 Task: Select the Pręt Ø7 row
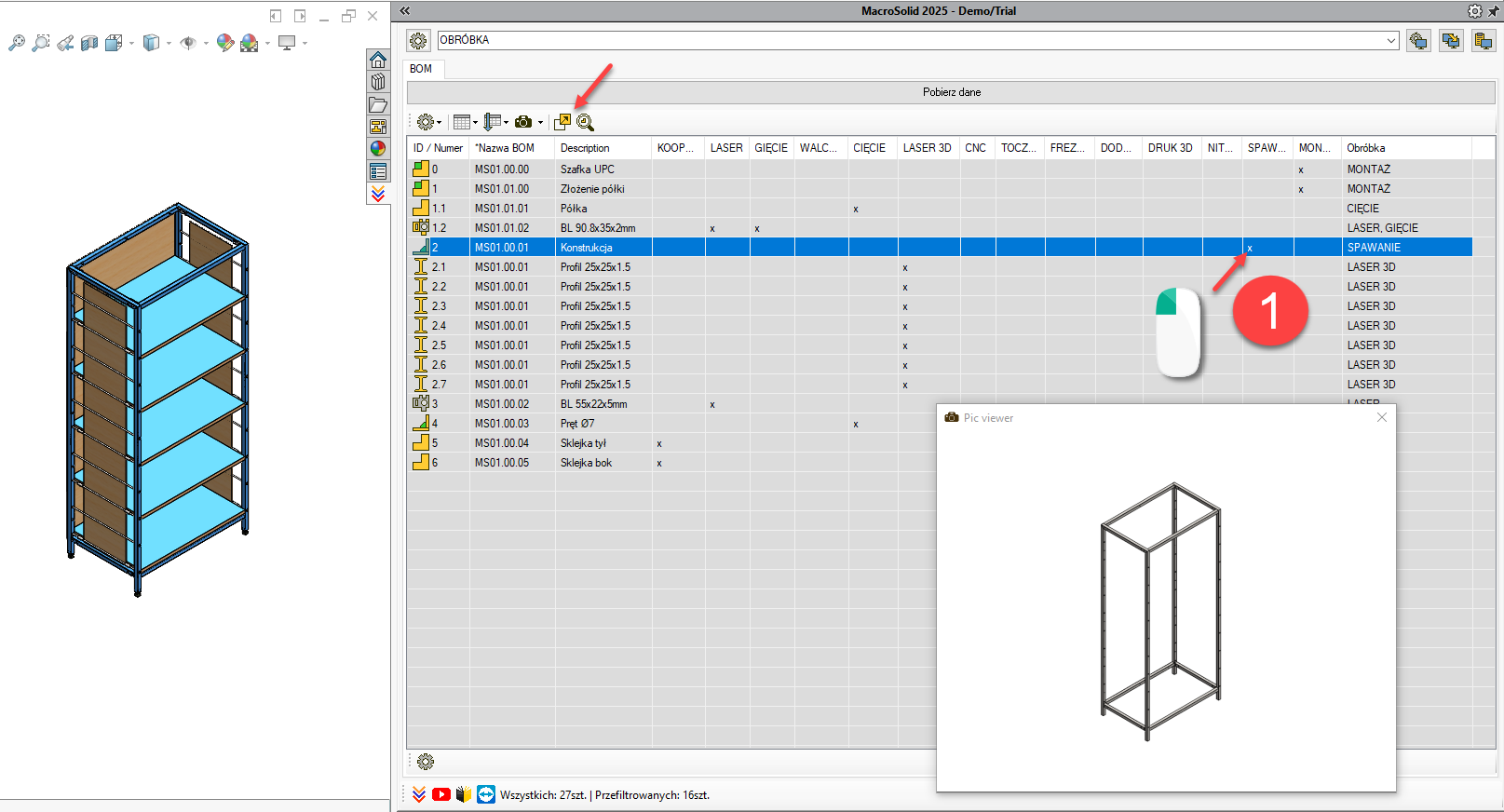(x=671, y=424)
